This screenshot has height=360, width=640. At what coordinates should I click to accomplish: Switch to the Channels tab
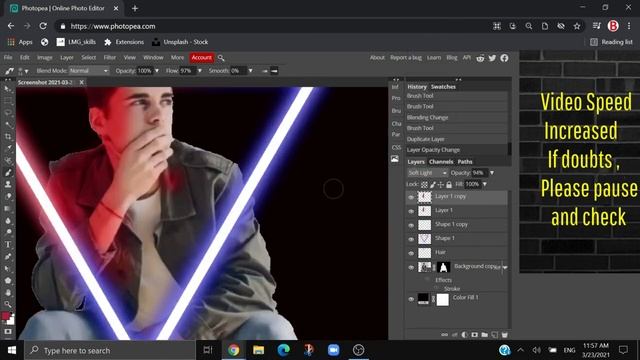pyautogui.click(x=441, y=162)
